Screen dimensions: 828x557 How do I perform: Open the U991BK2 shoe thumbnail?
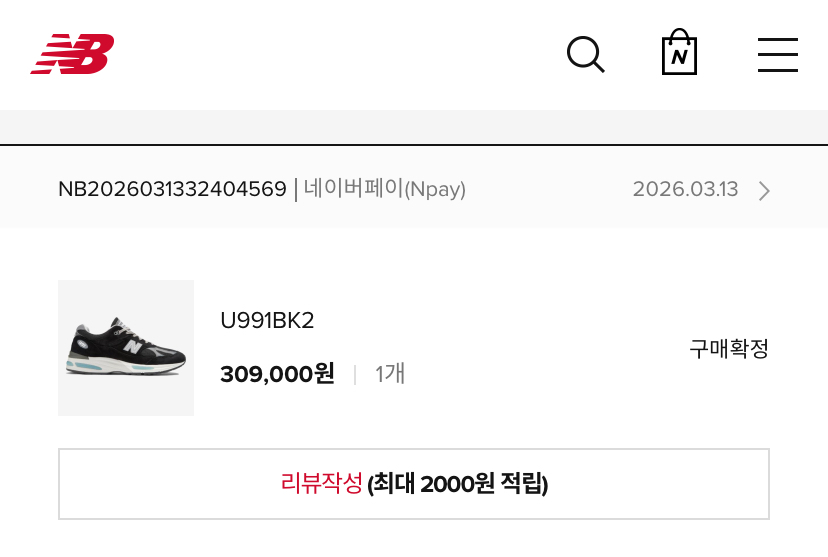click(126, 348)
